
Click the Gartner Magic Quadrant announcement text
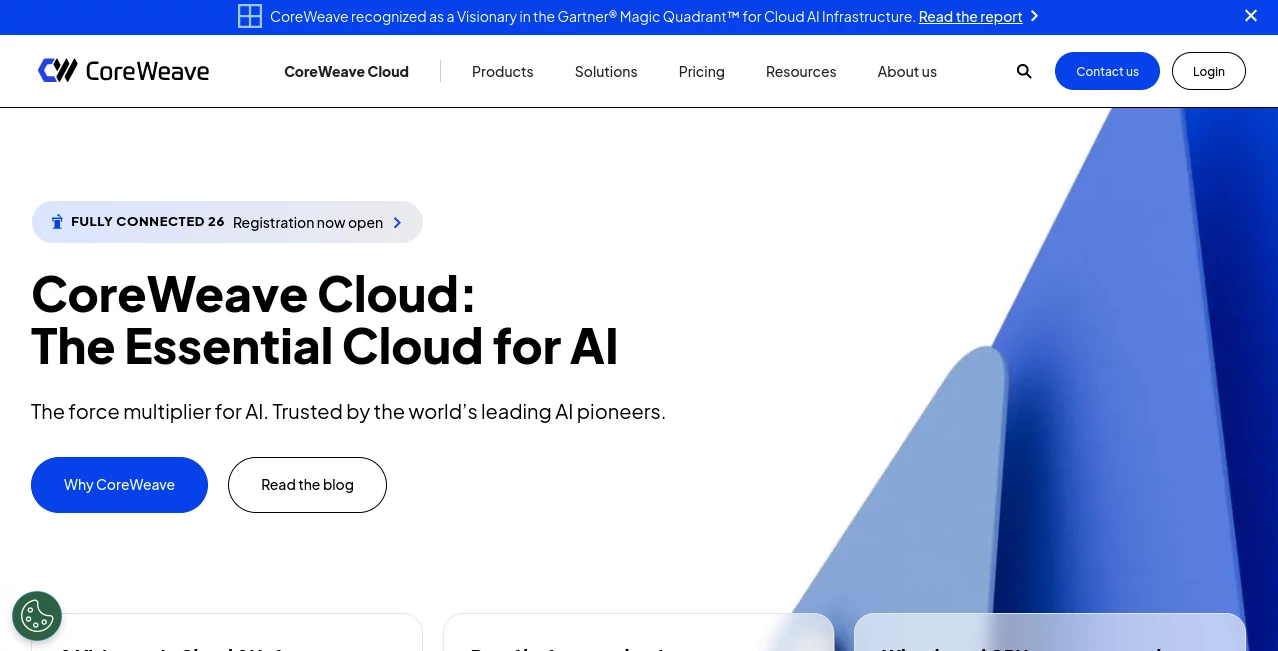pos(592,16)
